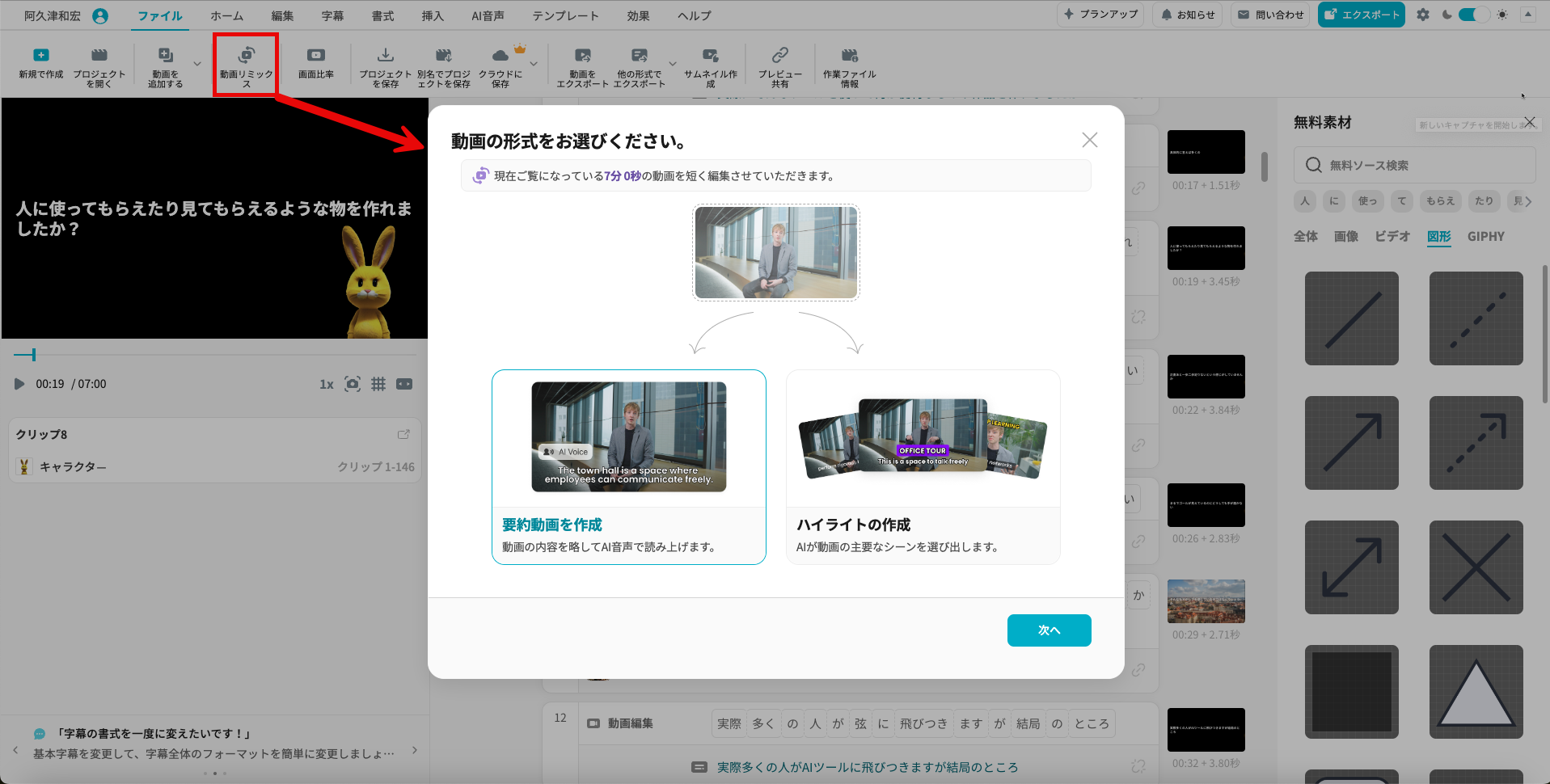The image size is (1550, 784).
Task: Click the 画像 assets tab
Action: (x=1346, y=236)
